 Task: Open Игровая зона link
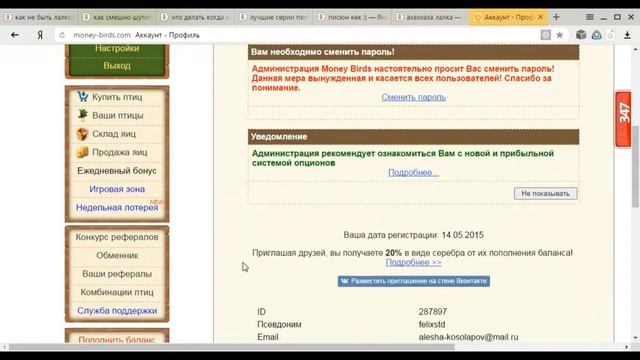117,189
